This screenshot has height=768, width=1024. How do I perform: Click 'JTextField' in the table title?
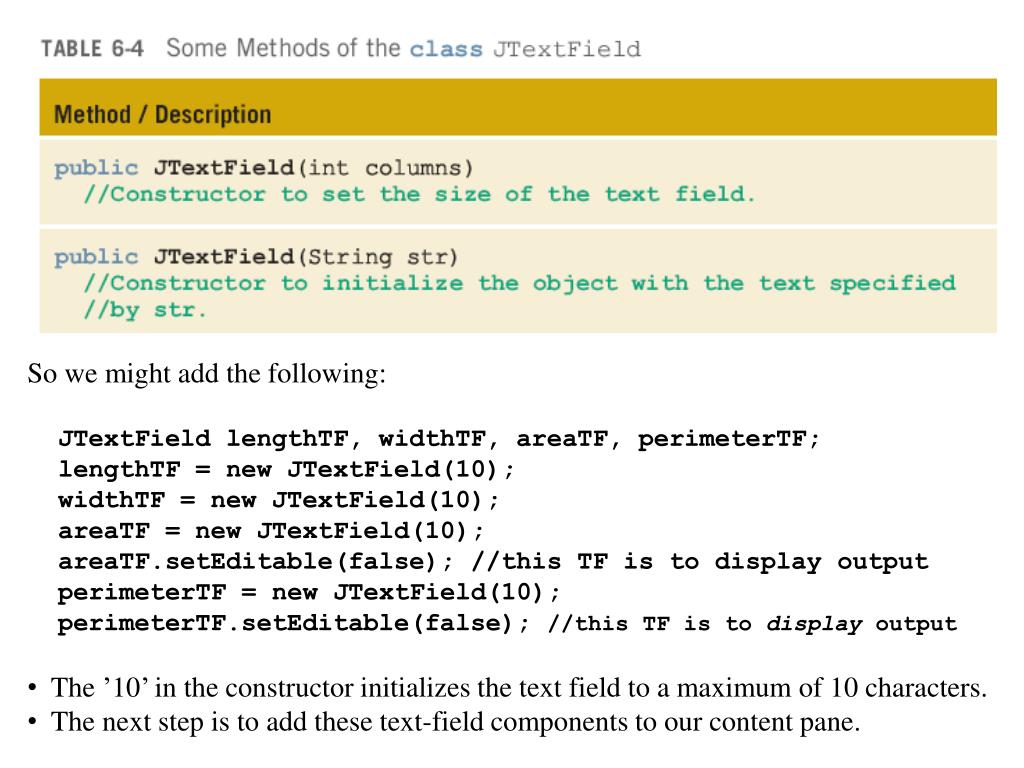point(567,50)
